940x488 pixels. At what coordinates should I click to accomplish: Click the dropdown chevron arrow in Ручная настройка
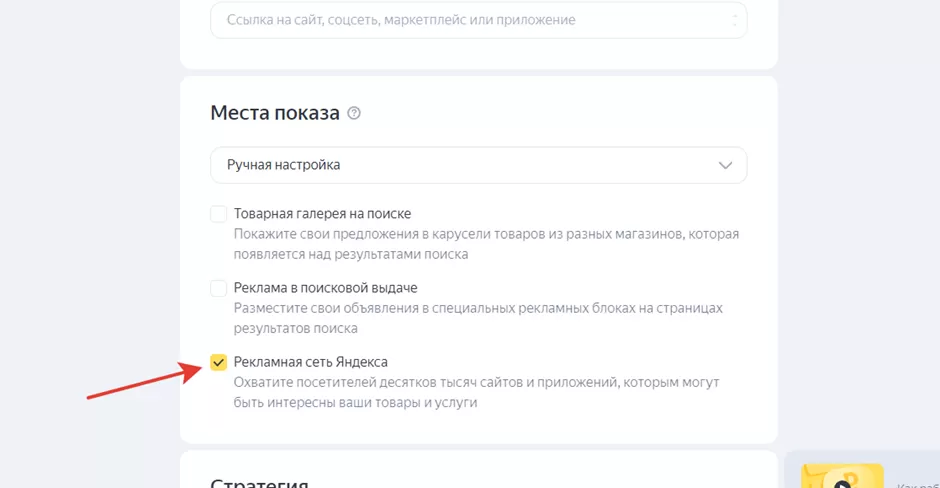725,165
